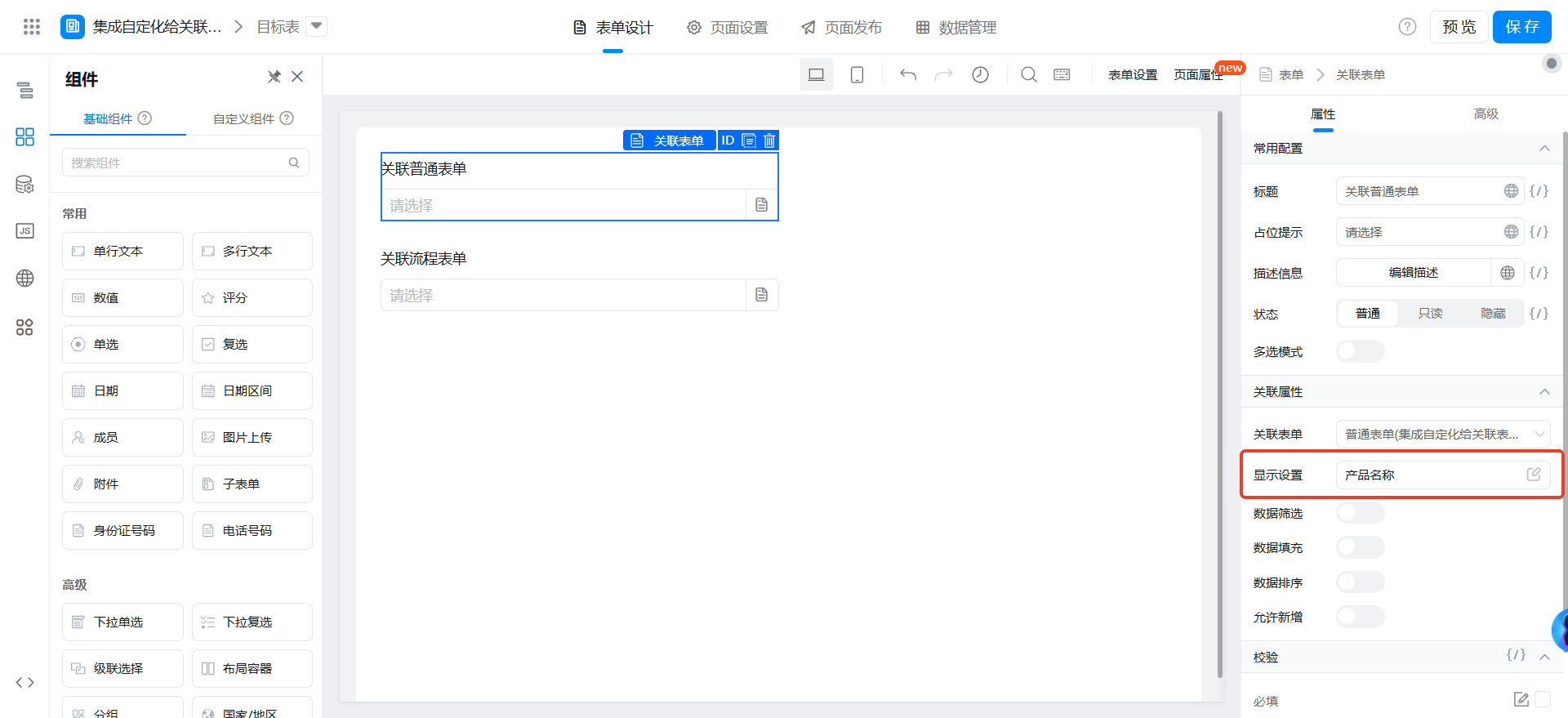This screenshot has width=1568, height=718.
Task: Select the 单行文本 component
Action: (122, 251)
